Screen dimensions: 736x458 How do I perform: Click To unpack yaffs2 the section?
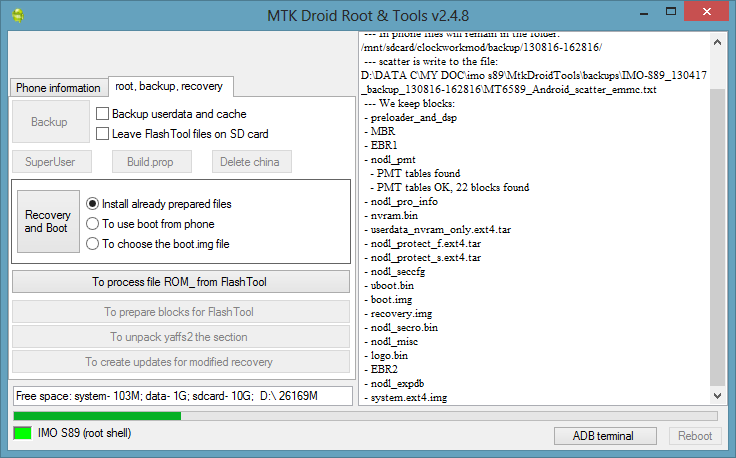pyautogui.click(x=181, y=337)
